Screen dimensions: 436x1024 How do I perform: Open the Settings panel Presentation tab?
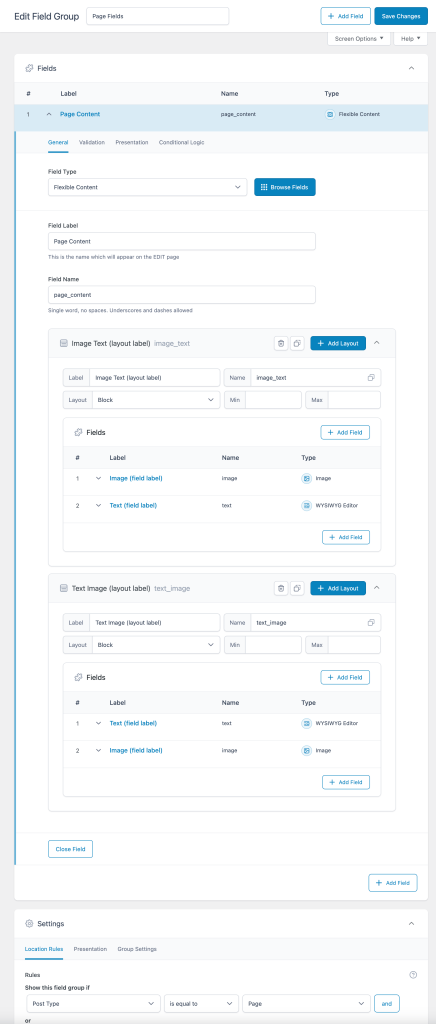pos(91,948)
